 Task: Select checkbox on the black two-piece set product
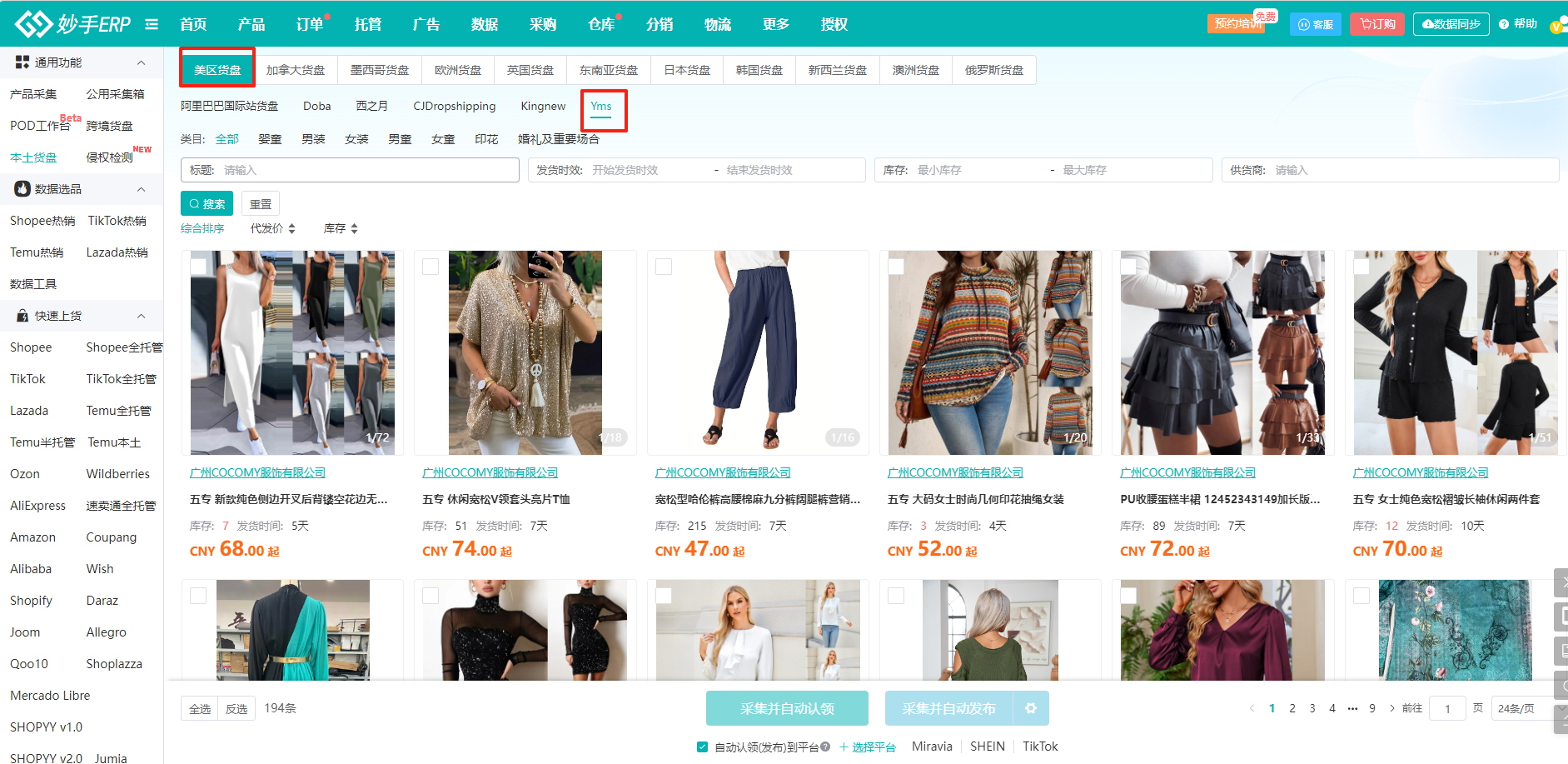(x=1361, y=267)
